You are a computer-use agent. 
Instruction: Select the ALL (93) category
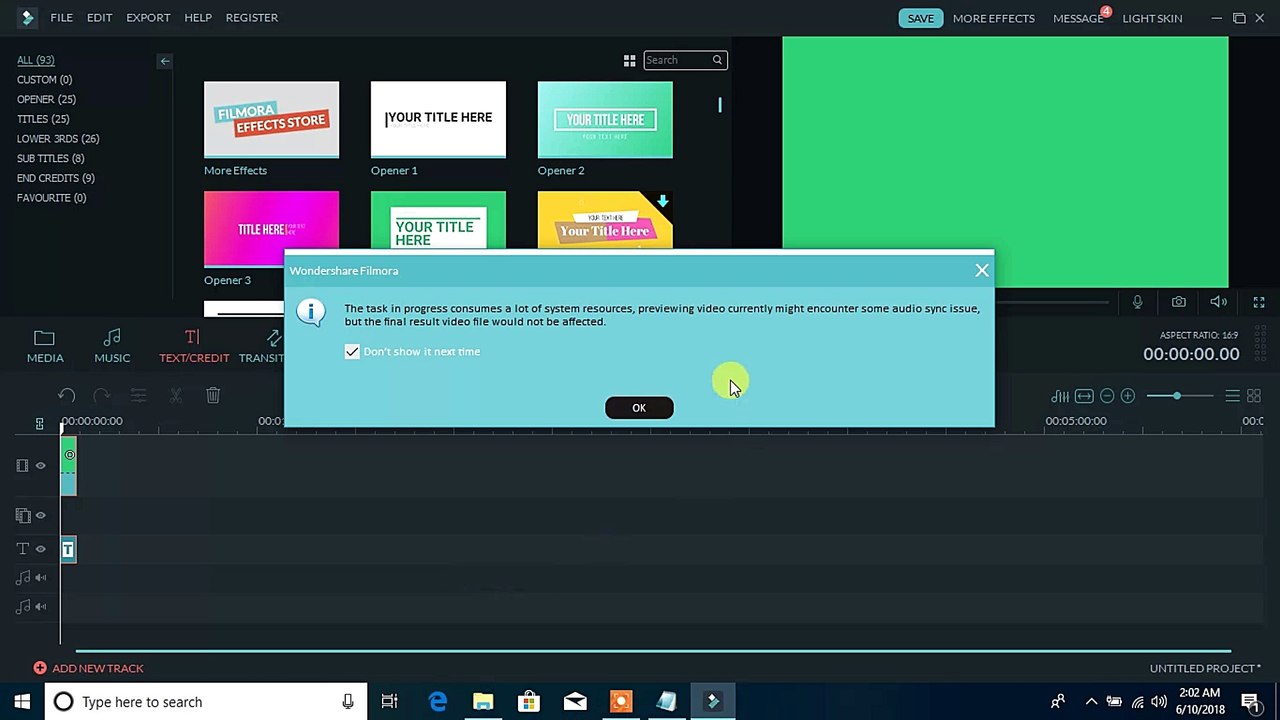tap(36, 60)
